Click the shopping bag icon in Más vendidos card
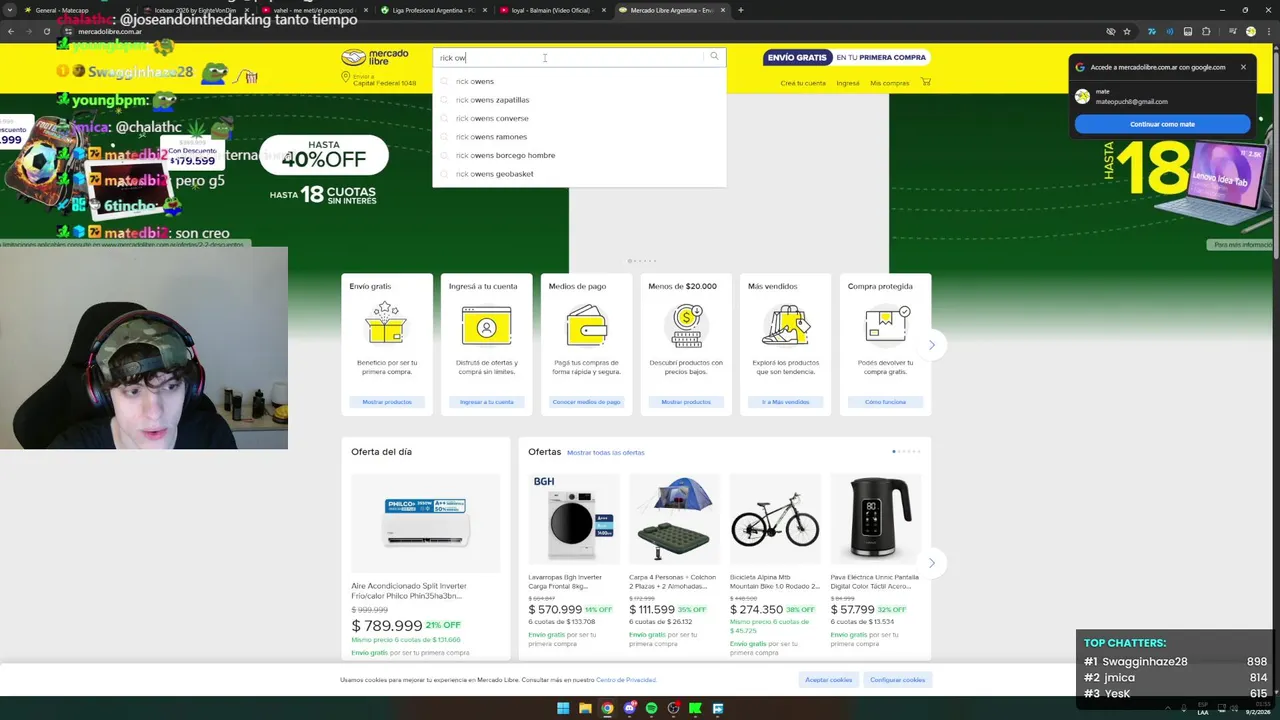The width and height of the screenshot is (1280, 720). coord(786,325)
